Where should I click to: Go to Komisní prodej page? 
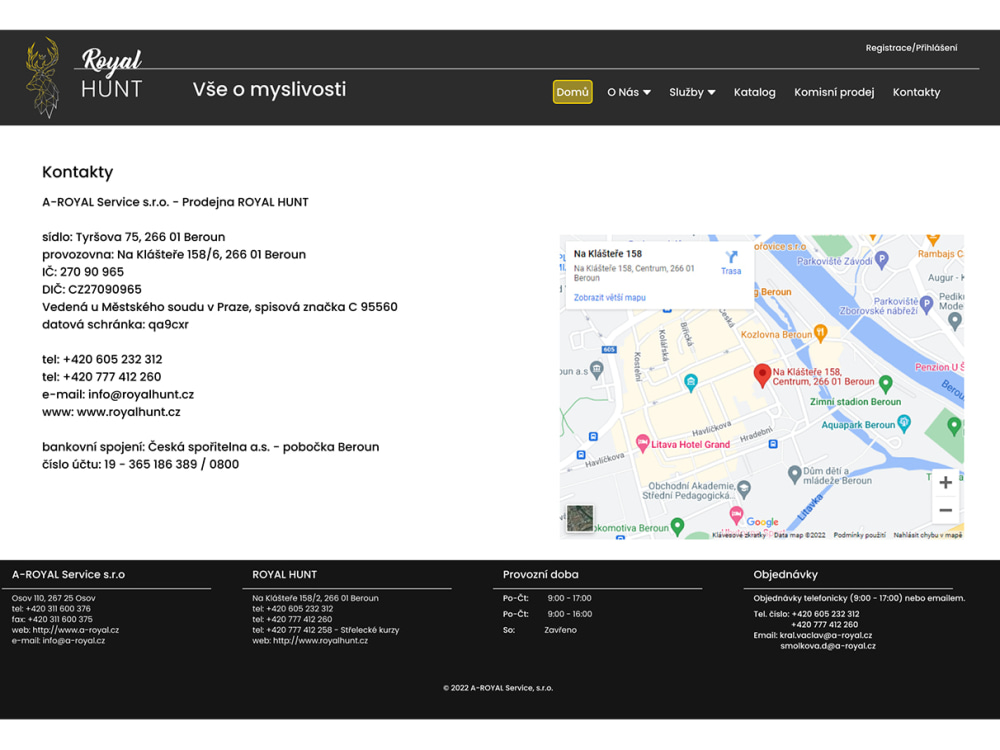[x=834, y=92]
